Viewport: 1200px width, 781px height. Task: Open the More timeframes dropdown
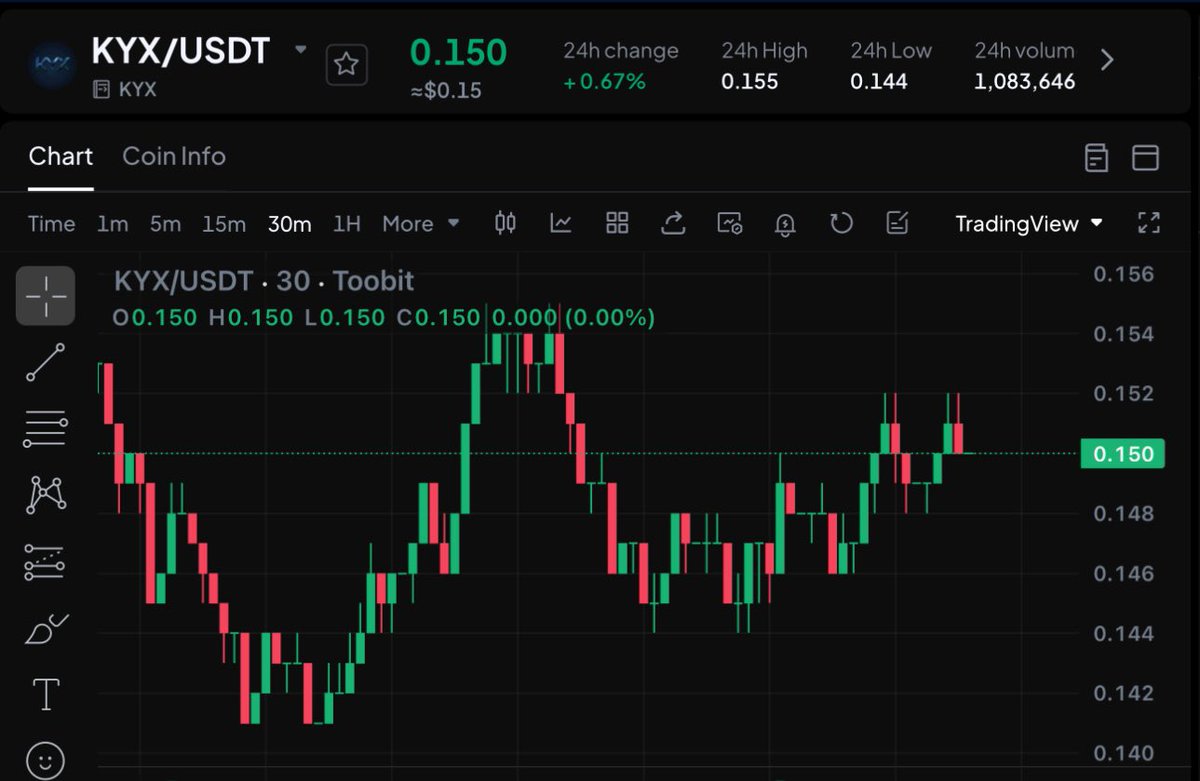(x=421, y=224)
